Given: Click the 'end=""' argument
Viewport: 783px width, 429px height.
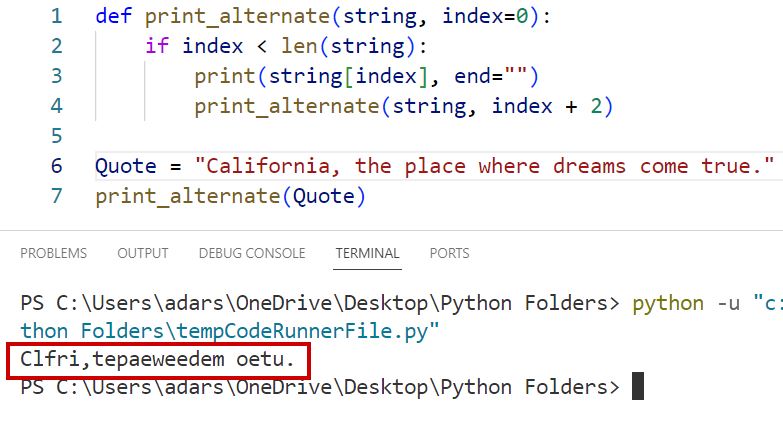Looking at the screenshot, I should click(x=491, y=76).
